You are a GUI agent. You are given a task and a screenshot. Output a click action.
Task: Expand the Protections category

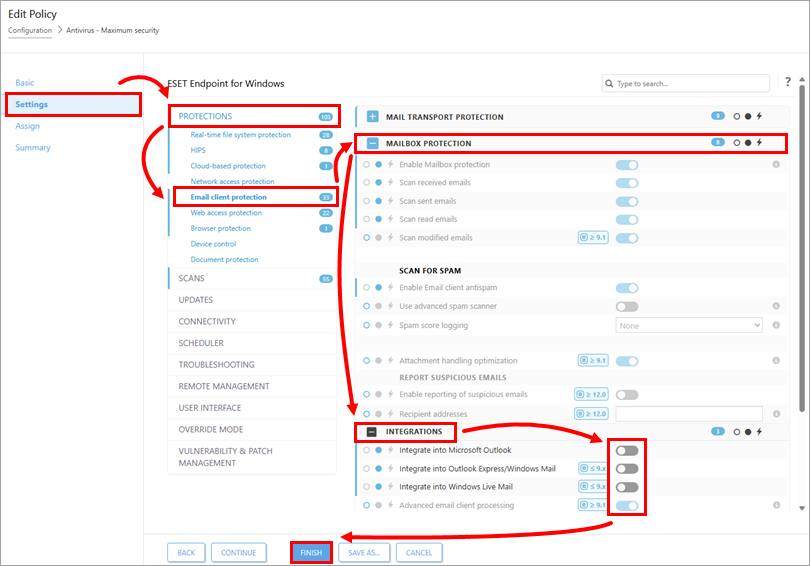253,116
